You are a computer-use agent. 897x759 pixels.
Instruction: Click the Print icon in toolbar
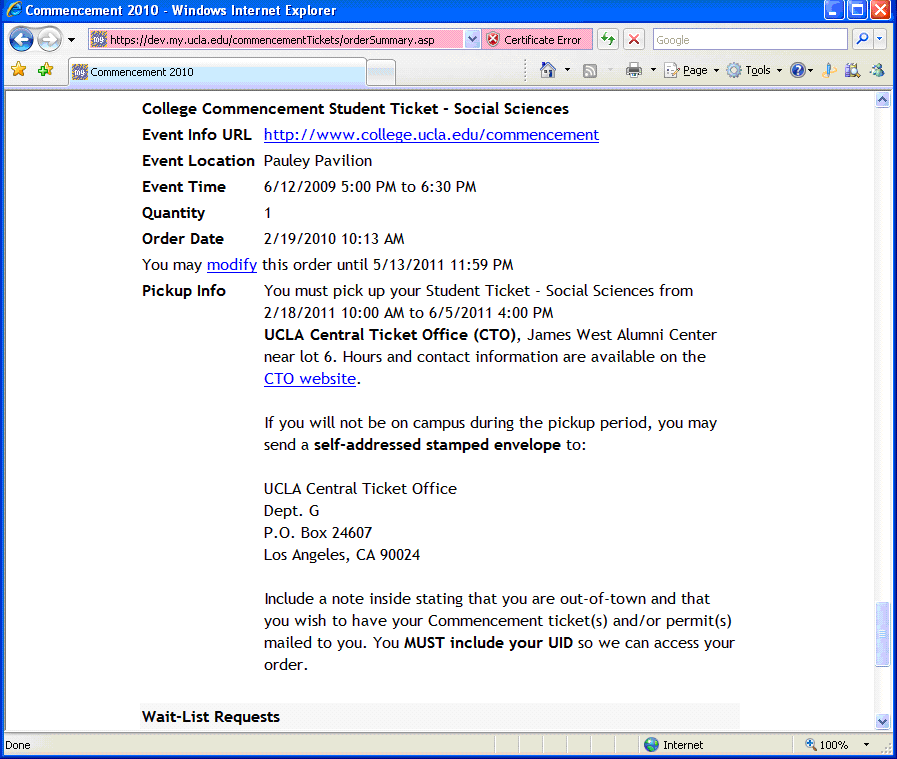(633, 70)
